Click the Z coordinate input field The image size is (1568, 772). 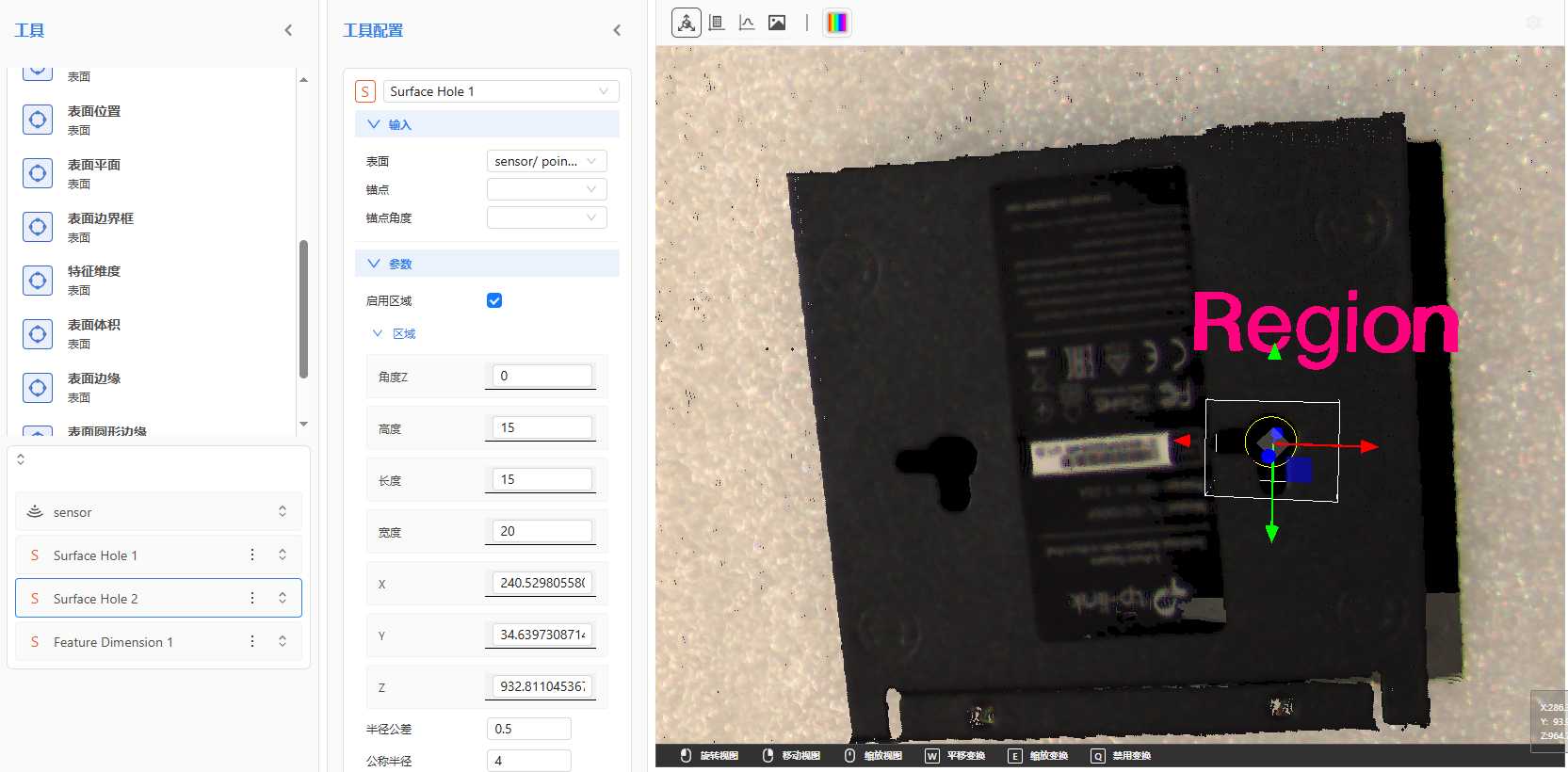tap(543, 686)
